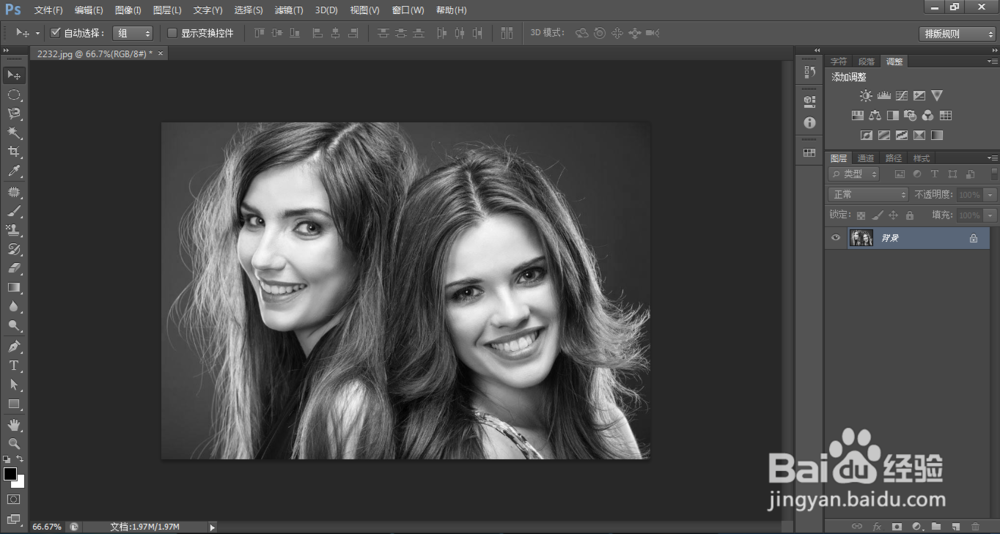The height and width of the screenshot is (534, 1000).
Task: Enable the 显示变换控件 checkbox
Action: pos(172,33)
